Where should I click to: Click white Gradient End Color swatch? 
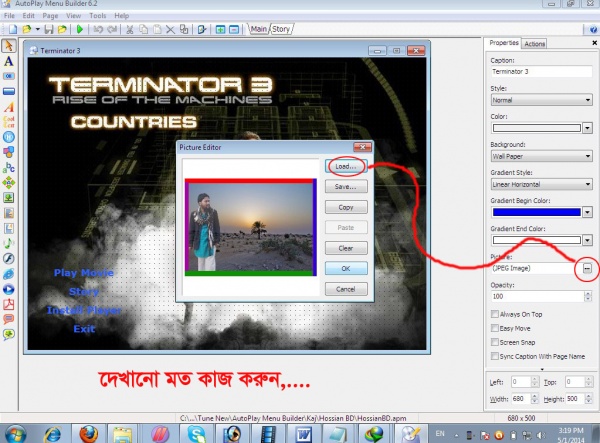536,240
